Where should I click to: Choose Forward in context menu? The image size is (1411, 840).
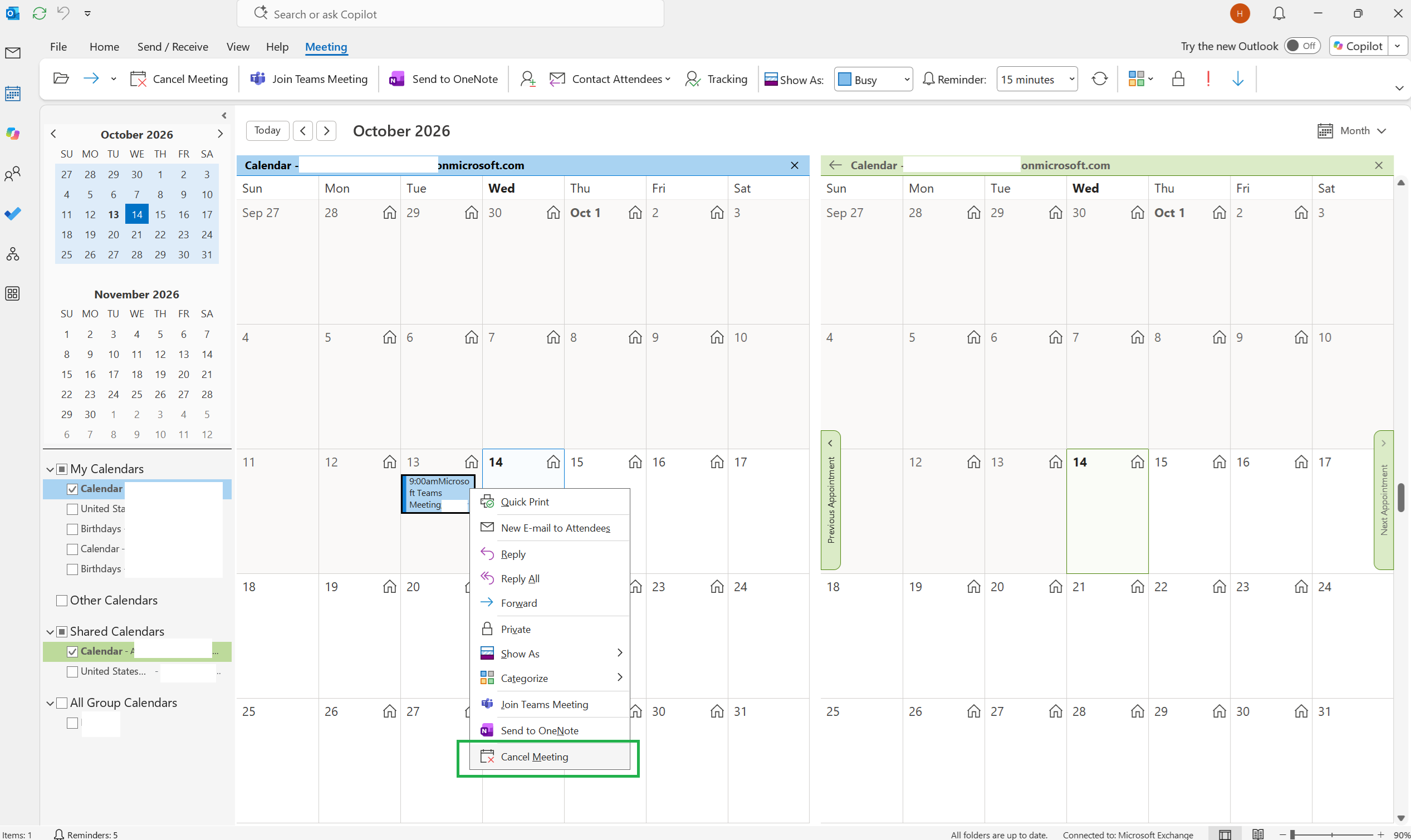tap(549, 603)
